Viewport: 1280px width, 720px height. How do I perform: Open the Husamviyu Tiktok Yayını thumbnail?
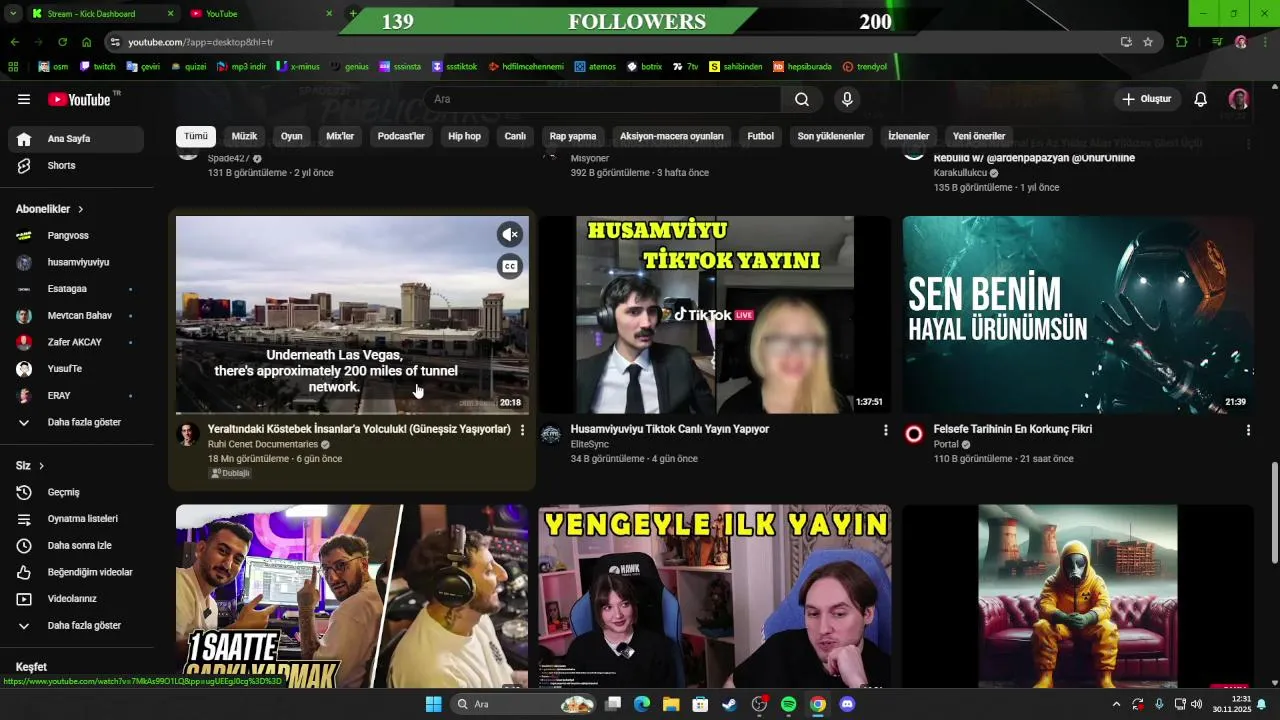click(715, 314)
